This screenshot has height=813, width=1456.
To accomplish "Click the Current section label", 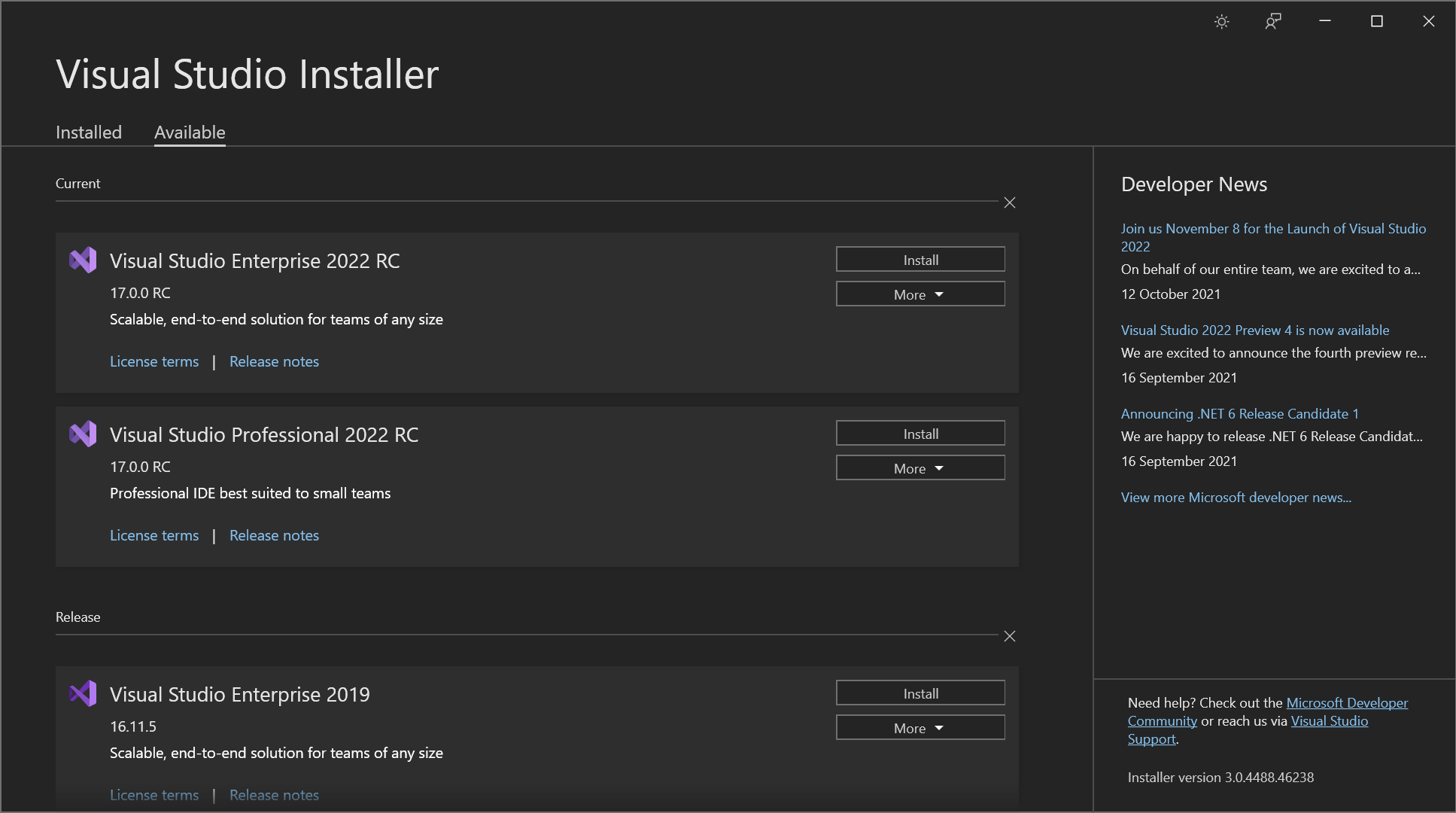I will [x=78, y=184].
